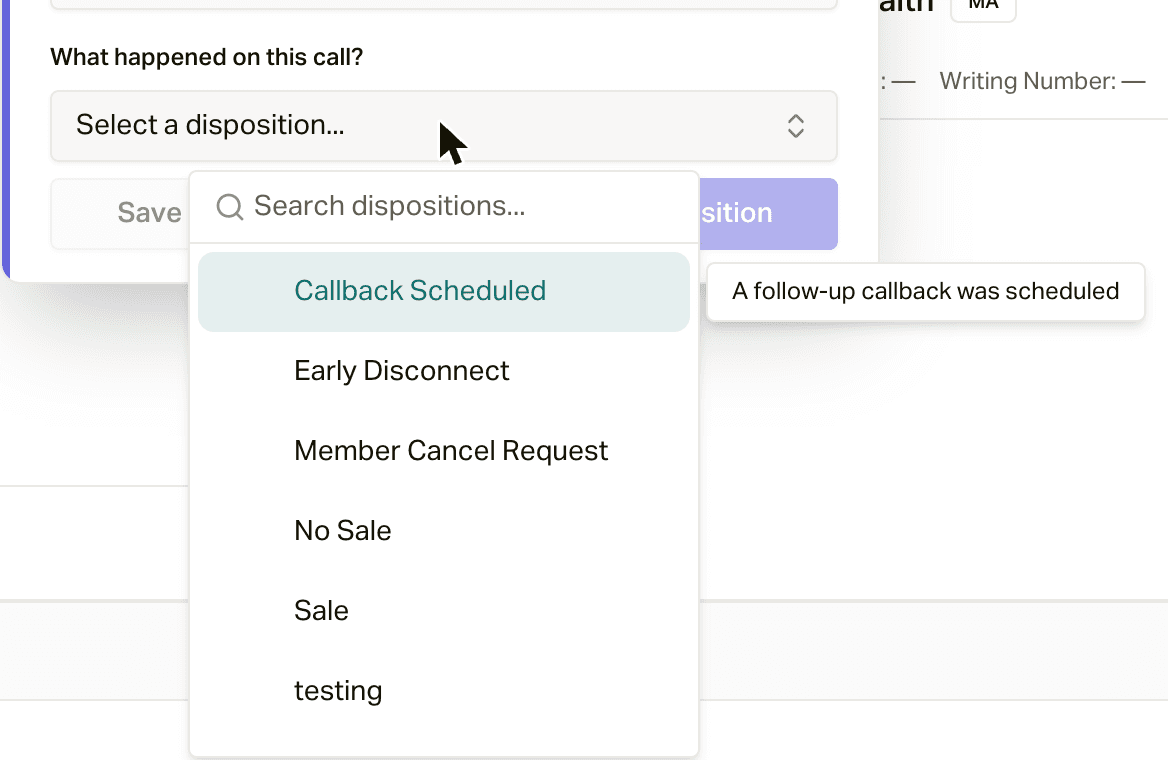The width and height of the screenshot is (1168, 760).
Task: Choose Early Disconnect from the list
Action: [444, 371]
